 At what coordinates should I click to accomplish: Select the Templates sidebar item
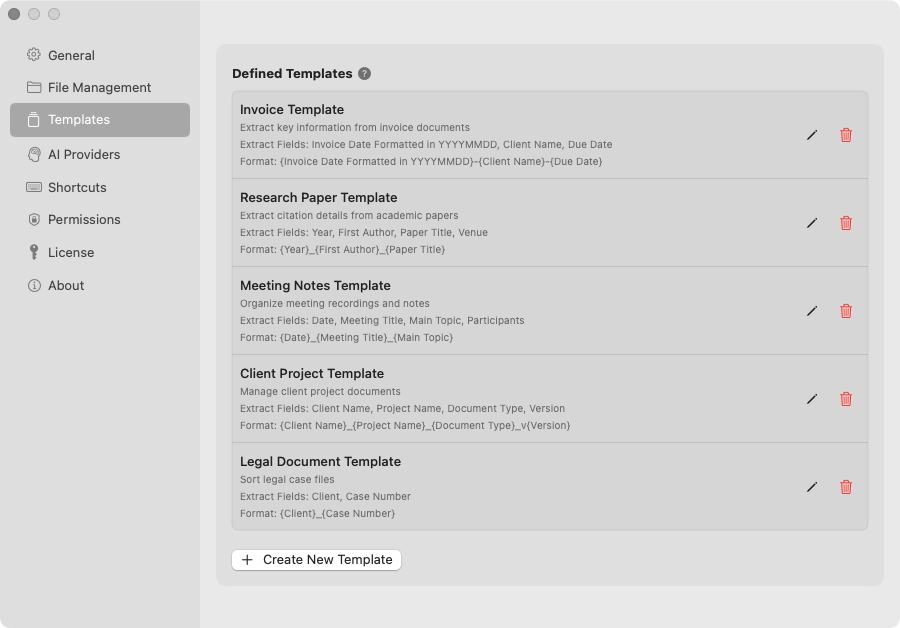100,120
